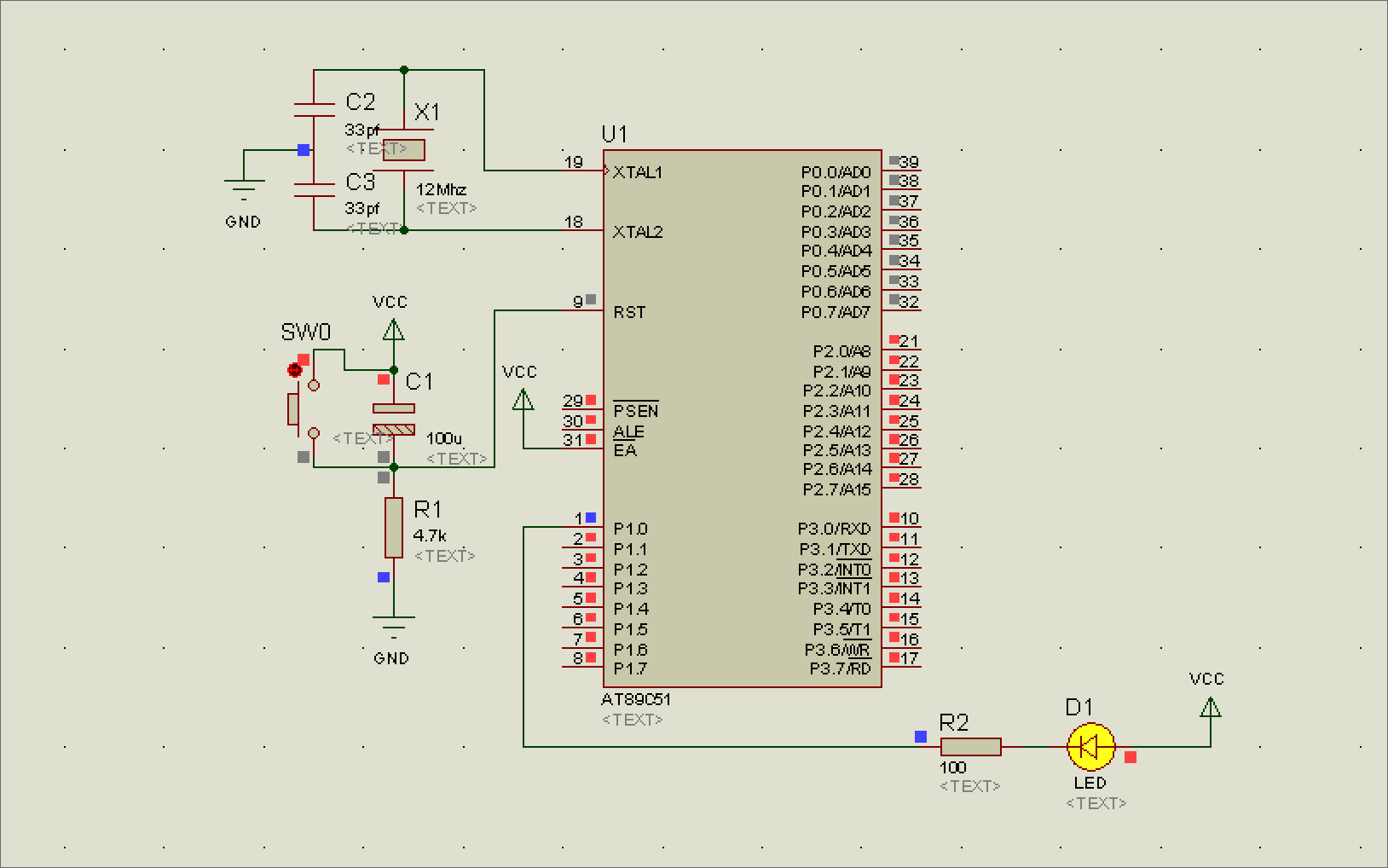Click the XTAL1 pin label
Image resolution: width=1388 pixels, height=868 pixels.
[638, 172]
